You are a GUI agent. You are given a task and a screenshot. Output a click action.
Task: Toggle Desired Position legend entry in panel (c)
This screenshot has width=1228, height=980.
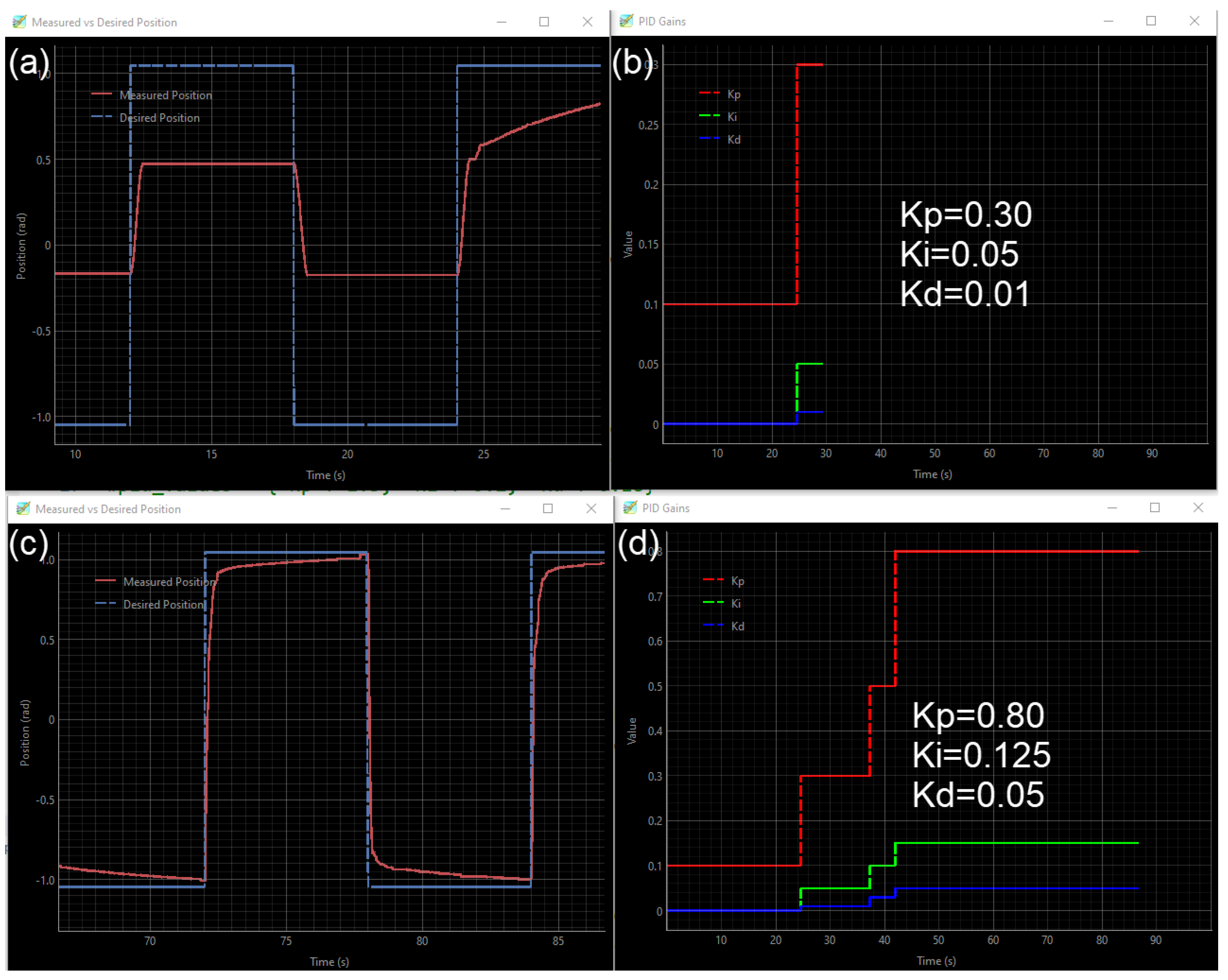[x=163, y=604]
